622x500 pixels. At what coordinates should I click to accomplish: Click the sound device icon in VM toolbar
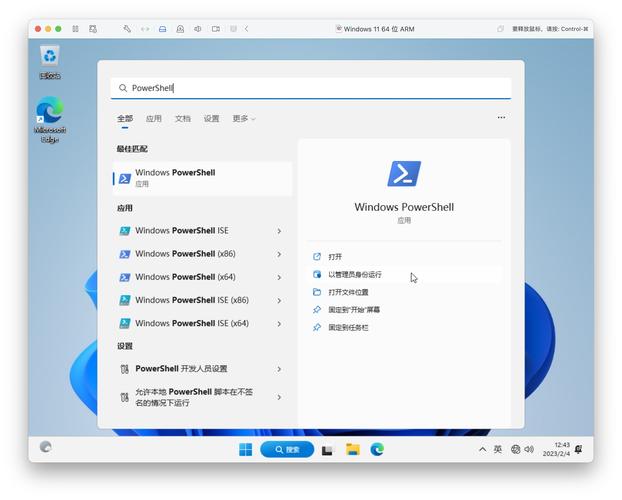pyautogui.click(x=198, y=29)
